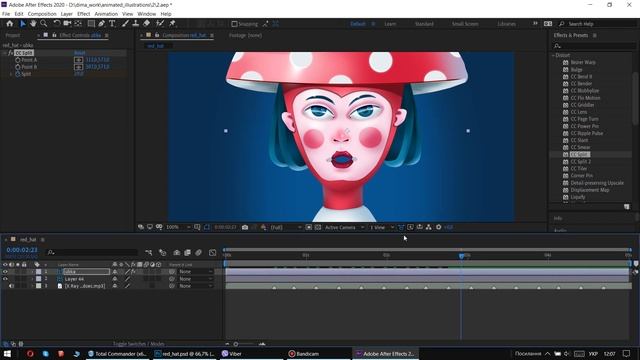The image size is (640, 360).
Task: Select the Hand tool
Action: coord(33,24)
